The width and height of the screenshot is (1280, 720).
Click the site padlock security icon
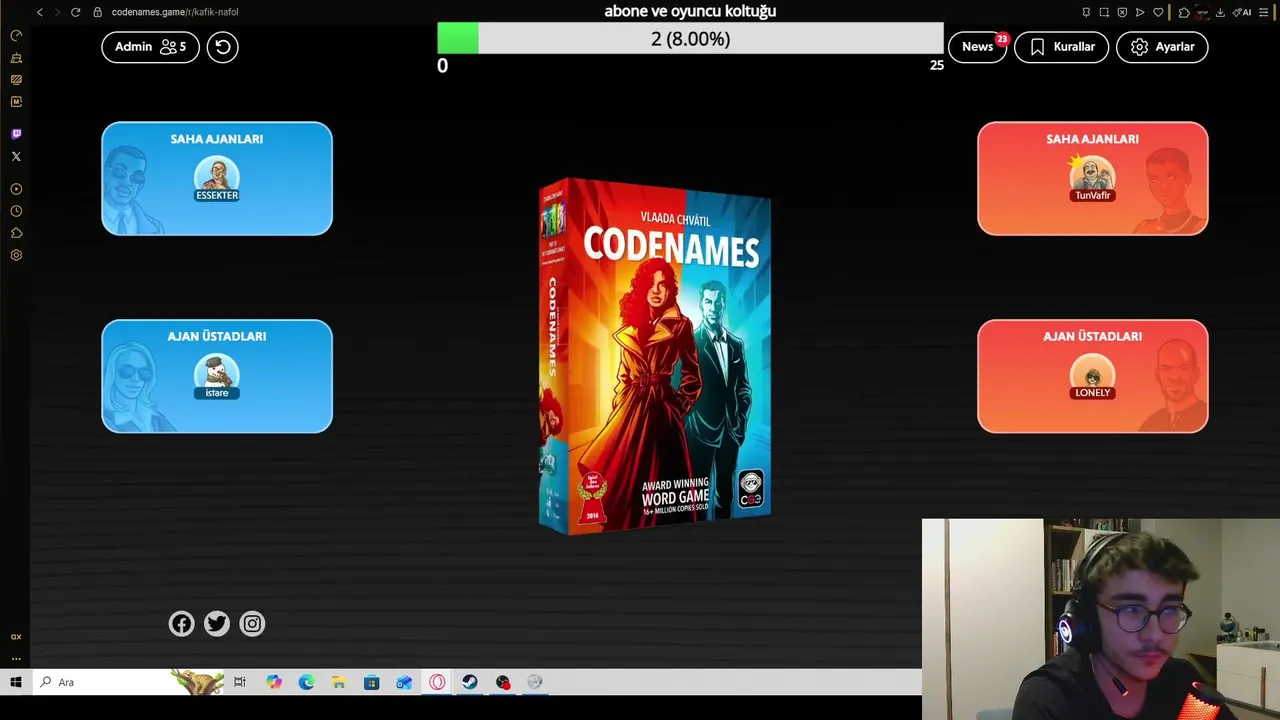coord(97,12)
